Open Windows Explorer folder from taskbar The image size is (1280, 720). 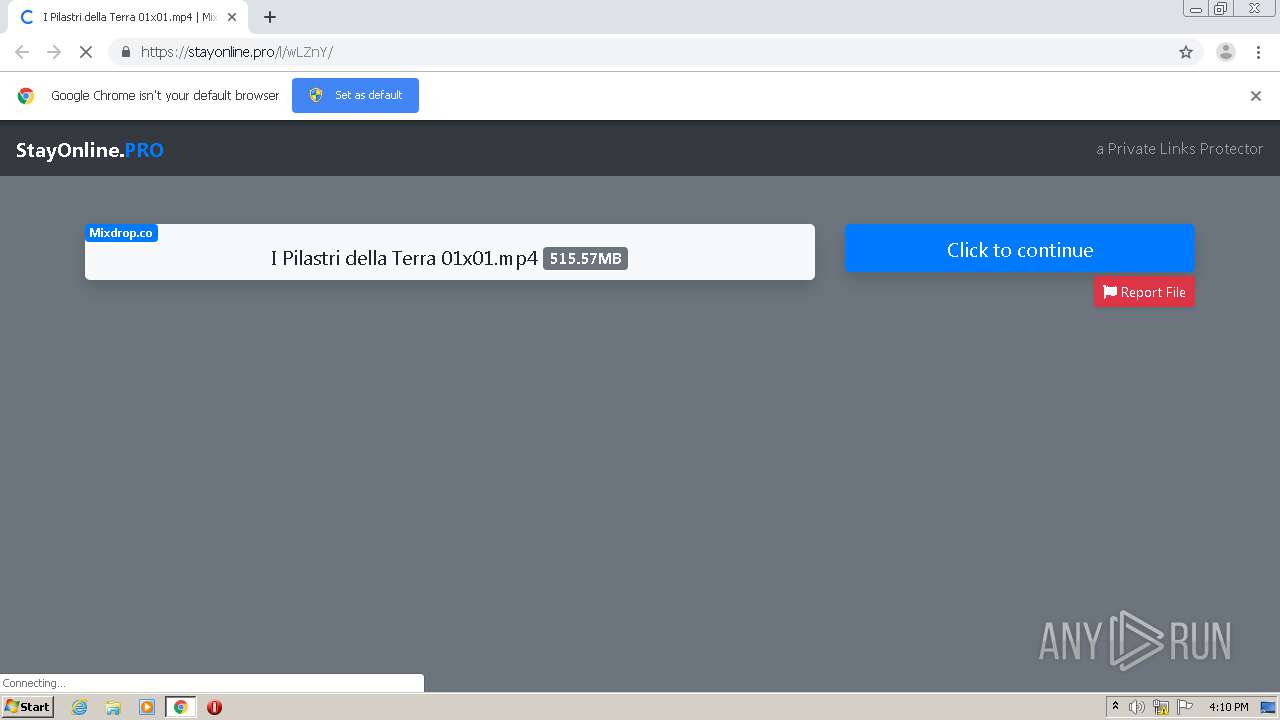113,707
